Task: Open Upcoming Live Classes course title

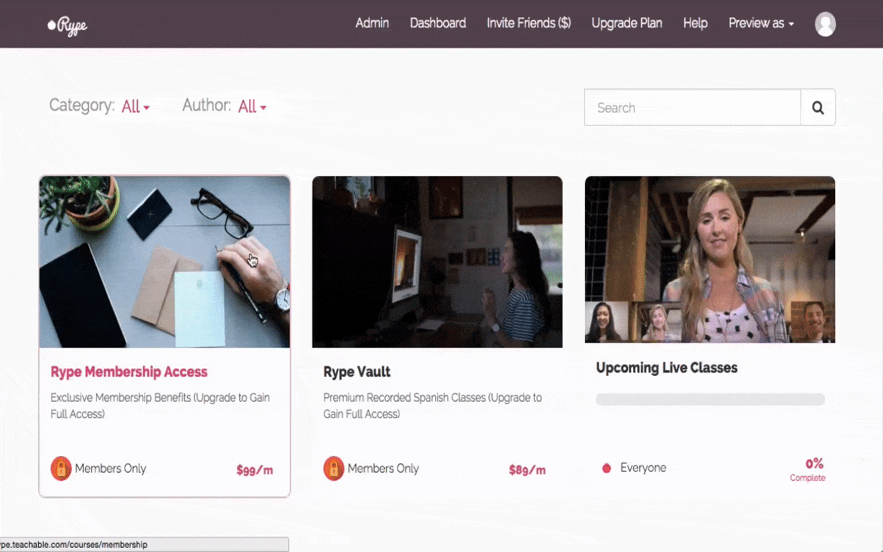Action: (x=667, y=368)
